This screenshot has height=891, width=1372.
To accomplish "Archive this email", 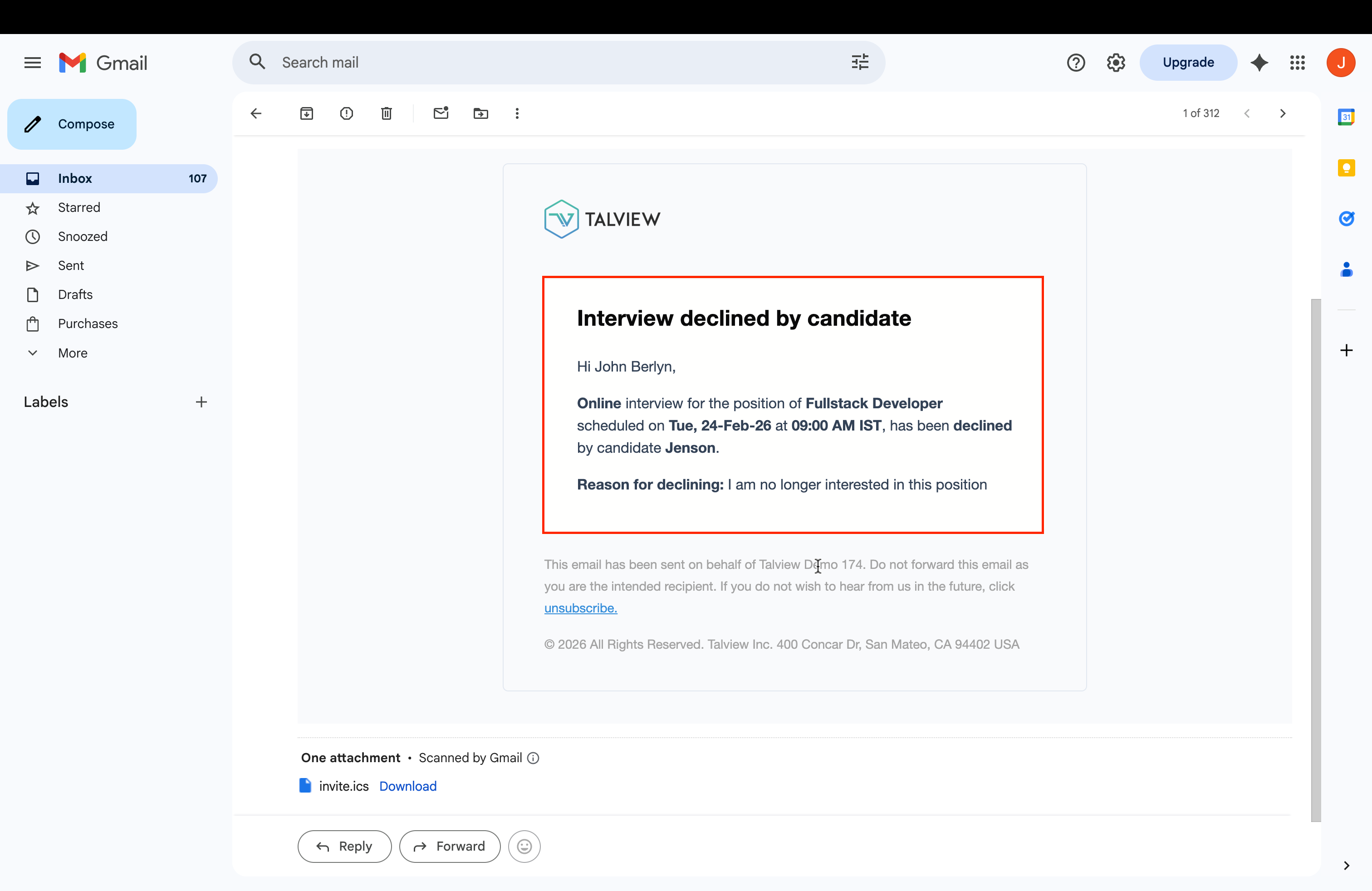I will pyautogui.click(x=307, y=113).
